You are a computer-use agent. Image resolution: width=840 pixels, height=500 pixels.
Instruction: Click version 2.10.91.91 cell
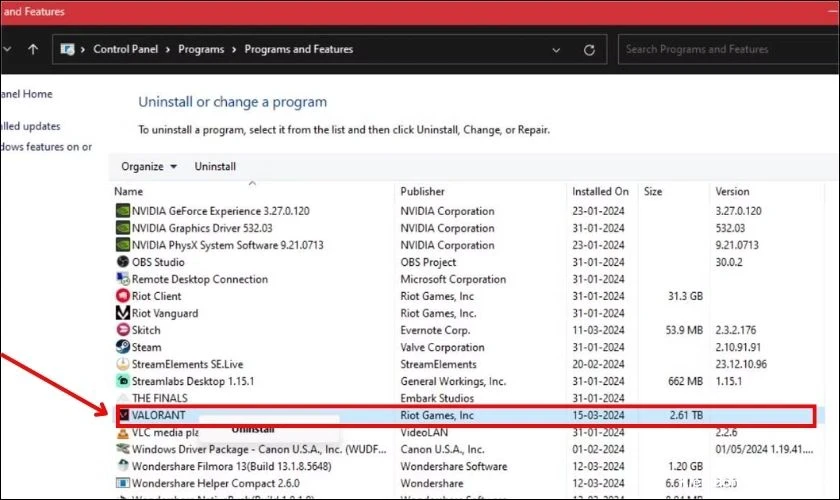[x=738, y=347]
